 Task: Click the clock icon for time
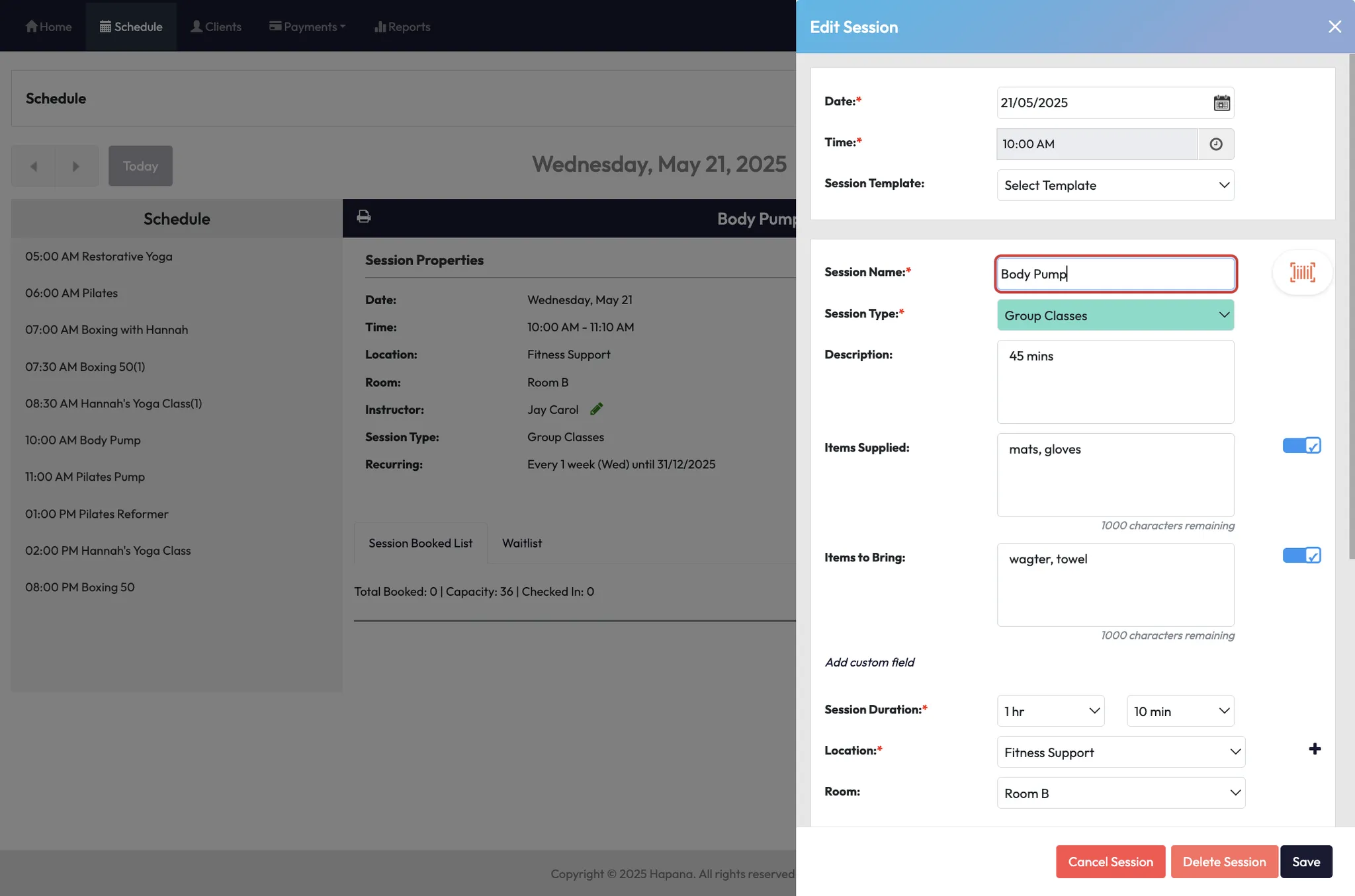1215,144
